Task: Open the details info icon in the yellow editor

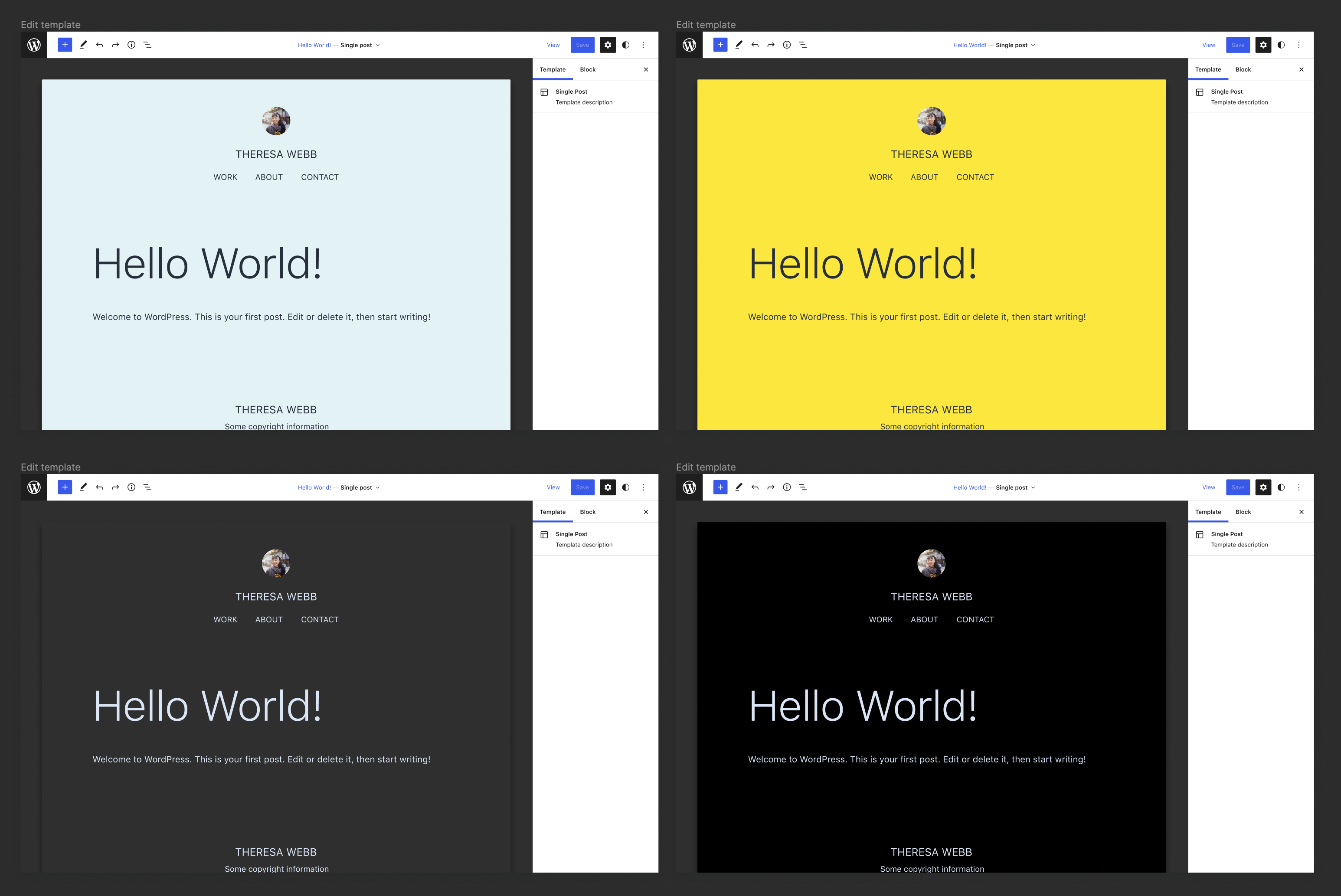Action: pyautogui.click(x=787, y=45)
